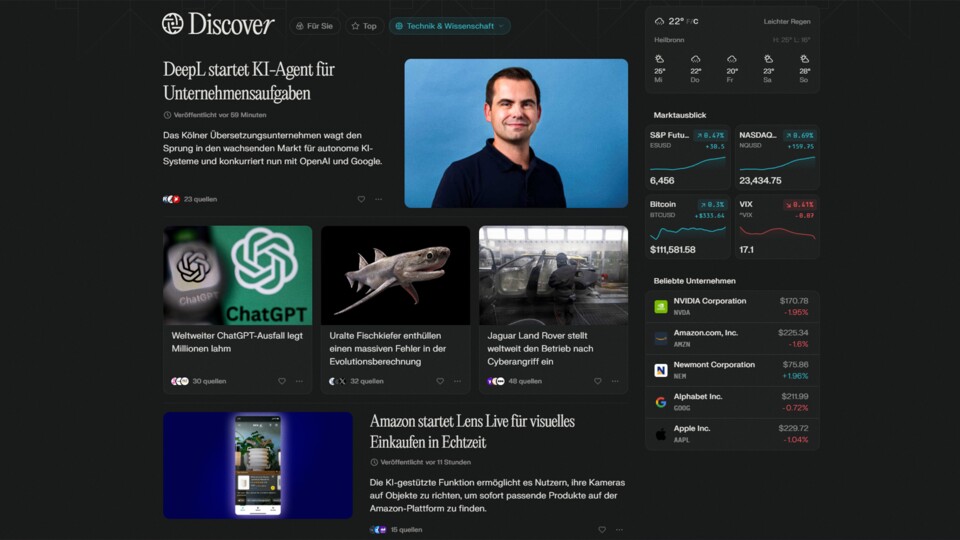Open the Amazon Lens Live phone thumbnail
The image size is (960, 540).
tap(258, 465)
